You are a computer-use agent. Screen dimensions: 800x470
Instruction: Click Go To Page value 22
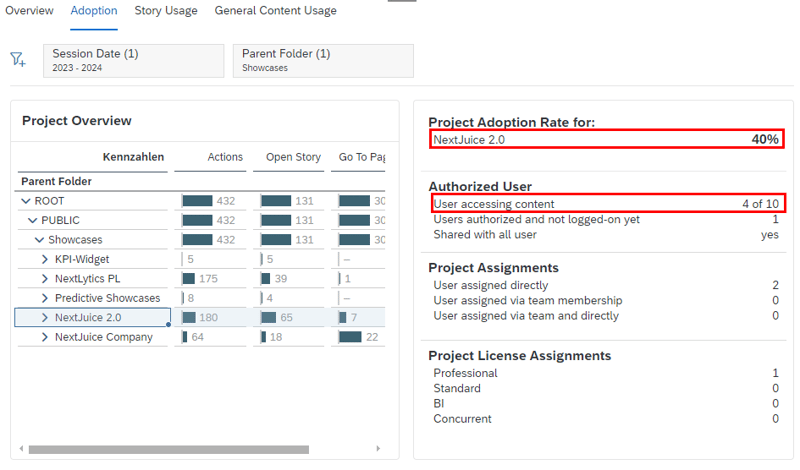[372, 337]
